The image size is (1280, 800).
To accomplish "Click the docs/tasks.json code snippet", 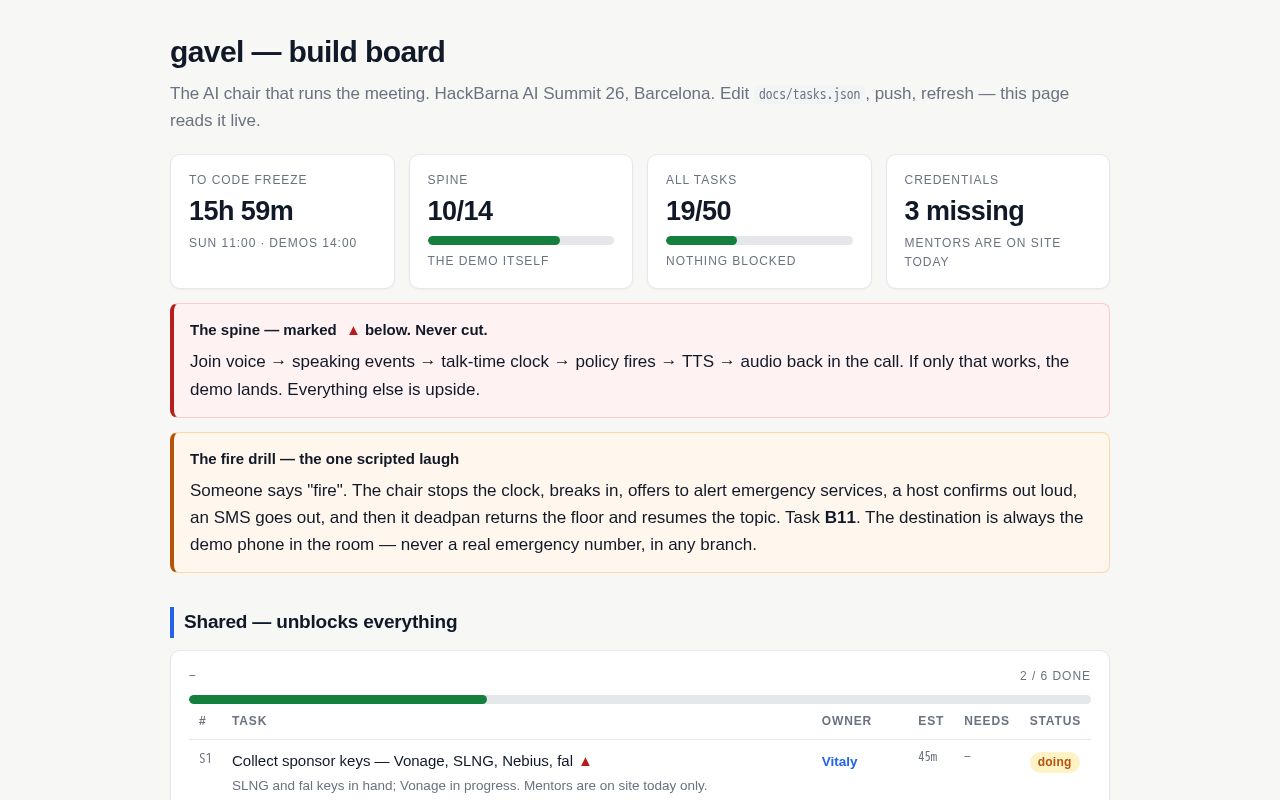I will pyautogui.click(x=809, y=94).
